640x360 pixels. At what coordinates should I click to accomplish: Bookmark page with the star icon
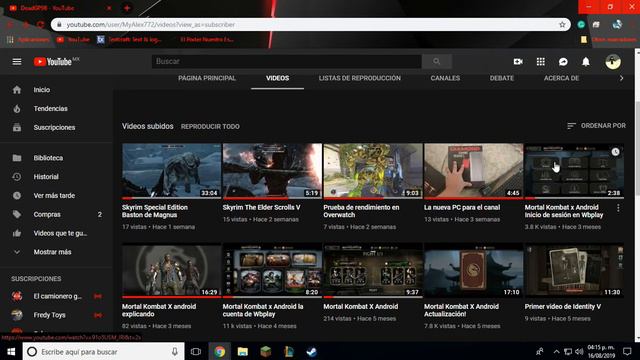(x=562, y=24)
